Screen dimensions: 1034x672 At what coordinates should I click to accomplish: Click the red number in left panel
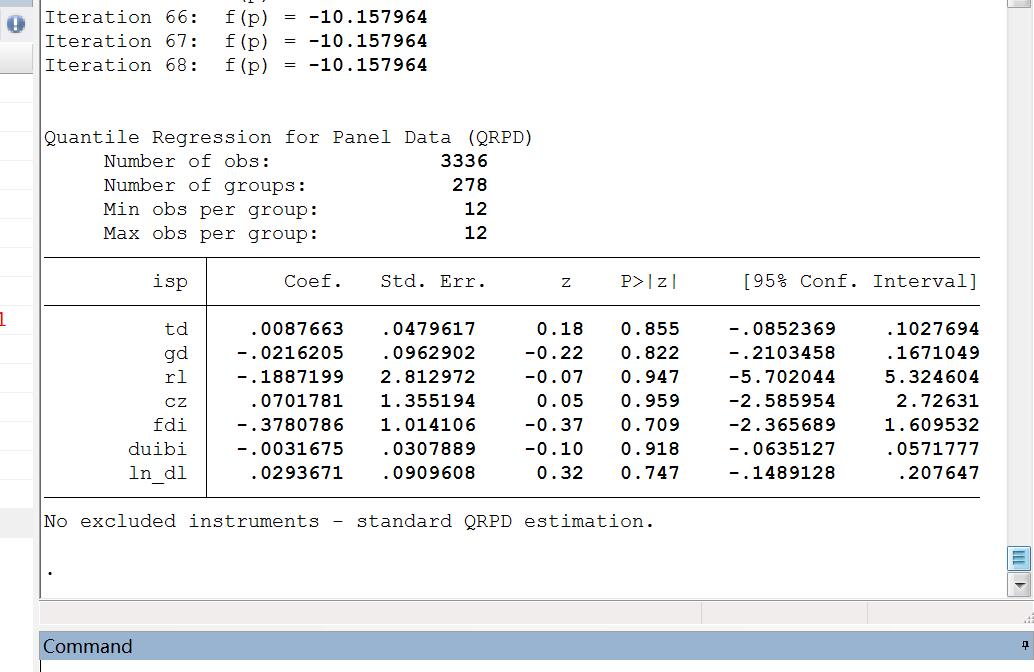3,320
